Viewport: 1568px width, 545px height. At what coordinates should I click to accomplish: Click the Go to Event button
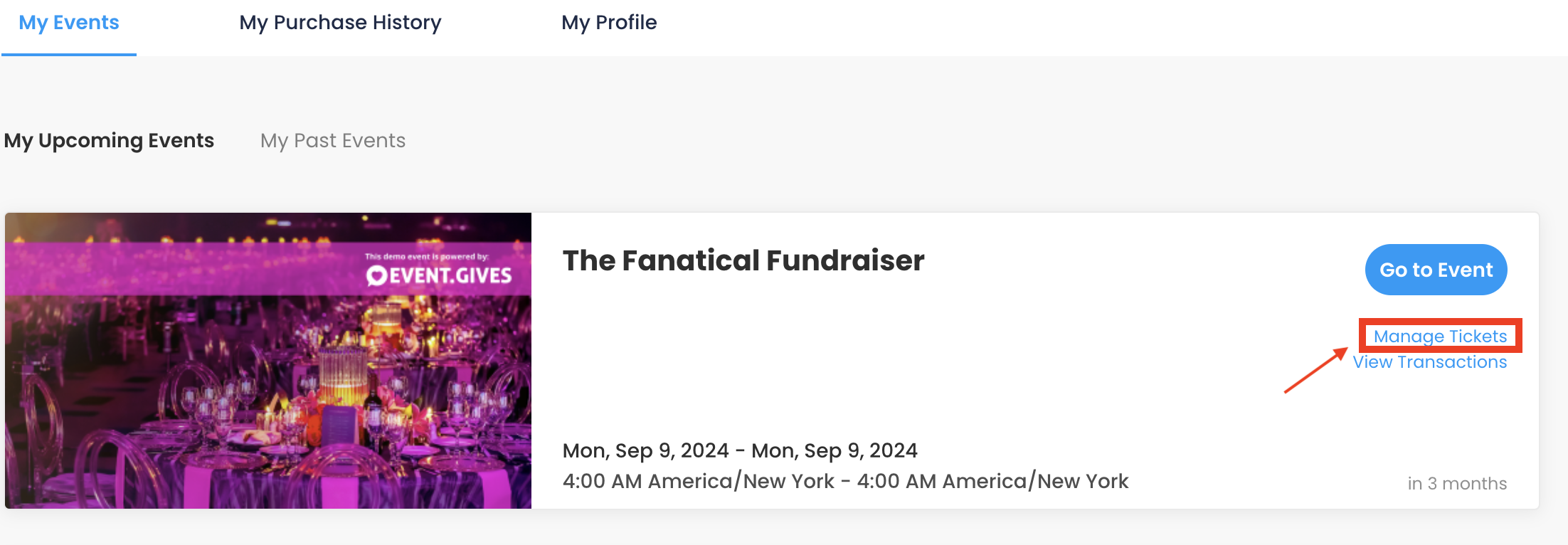[x=1436, y=270]
